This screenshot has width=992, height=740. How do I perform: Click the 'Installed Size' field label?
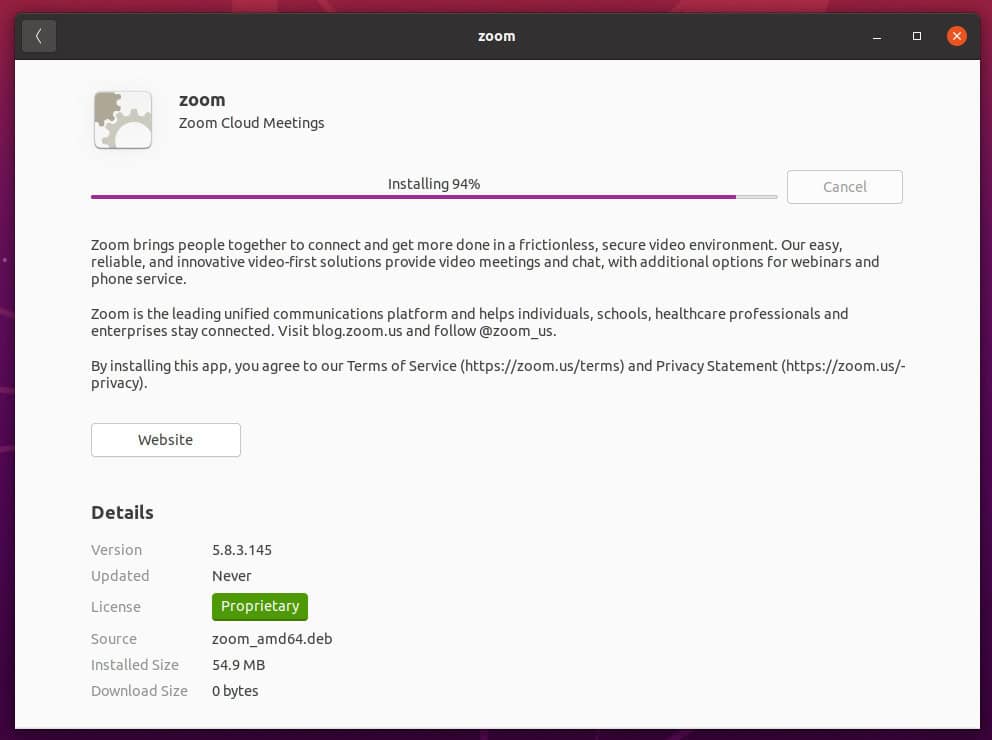click(135, 665)
